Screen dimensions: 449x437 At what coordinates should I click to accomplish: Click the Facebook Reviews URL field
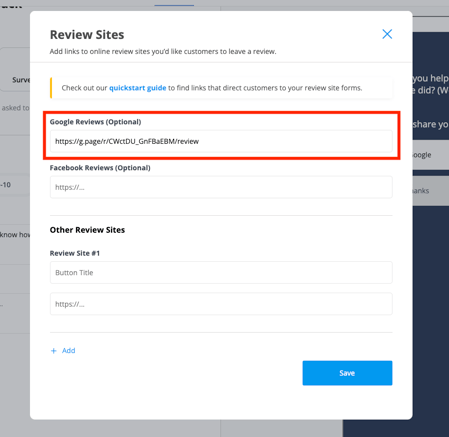click(221, 187)
